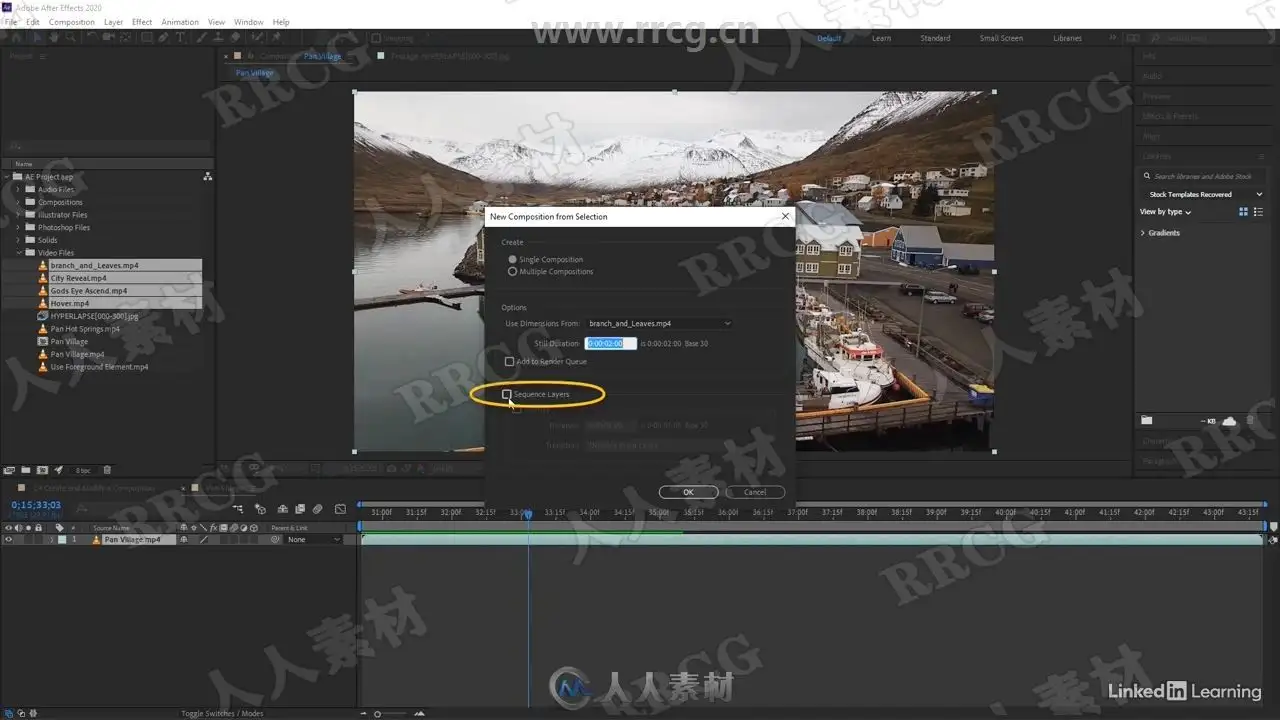The image size is (1280, 720).
Task: Open File menu
Action: tap(9, 21)
